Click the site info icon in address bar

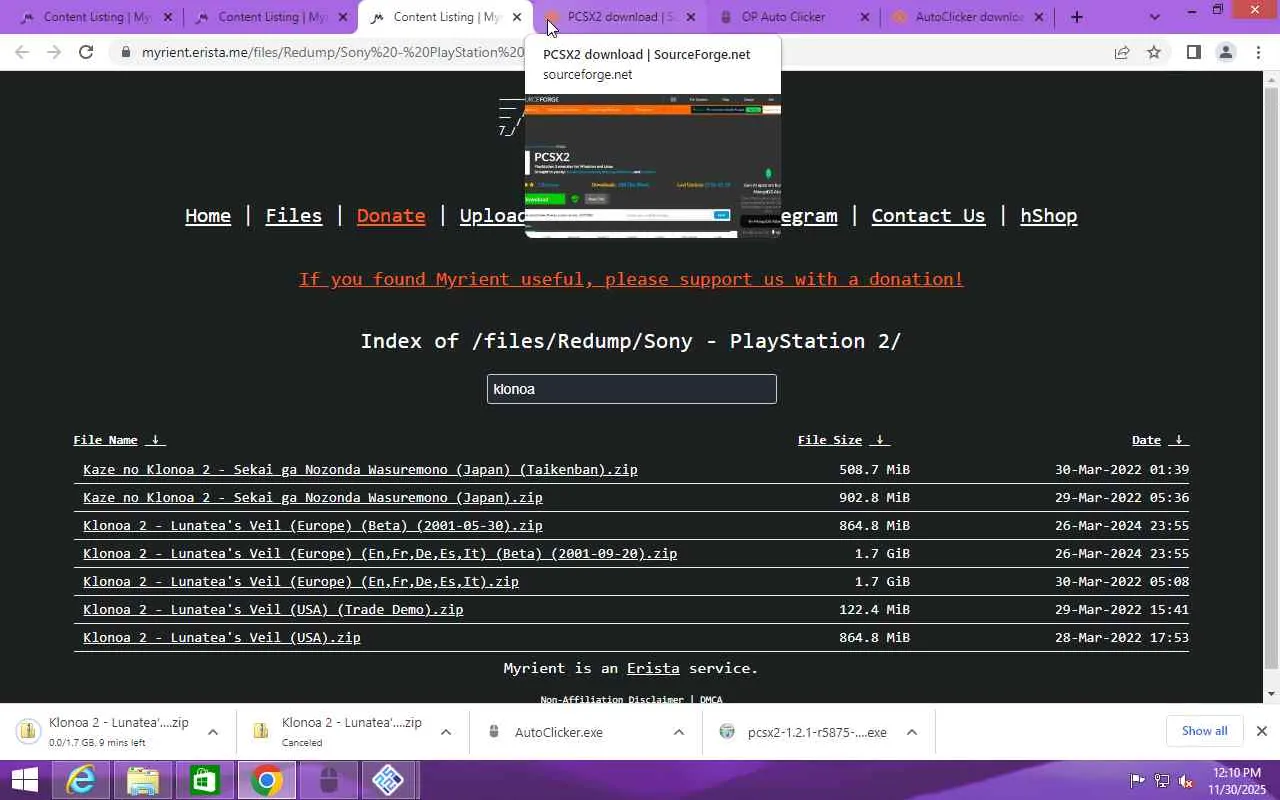125,52
